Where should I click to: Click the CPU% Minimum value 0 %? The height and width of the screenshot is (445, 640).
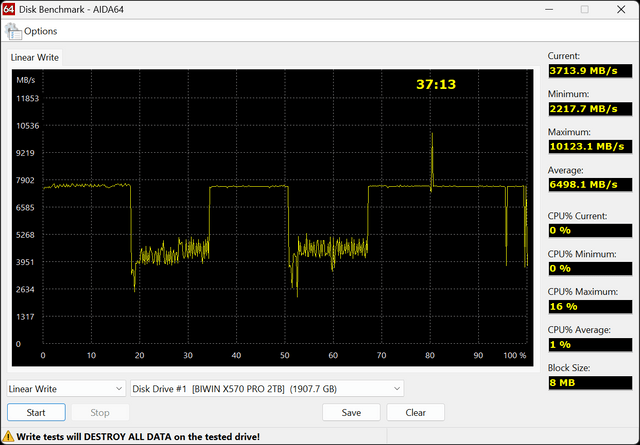590,268
